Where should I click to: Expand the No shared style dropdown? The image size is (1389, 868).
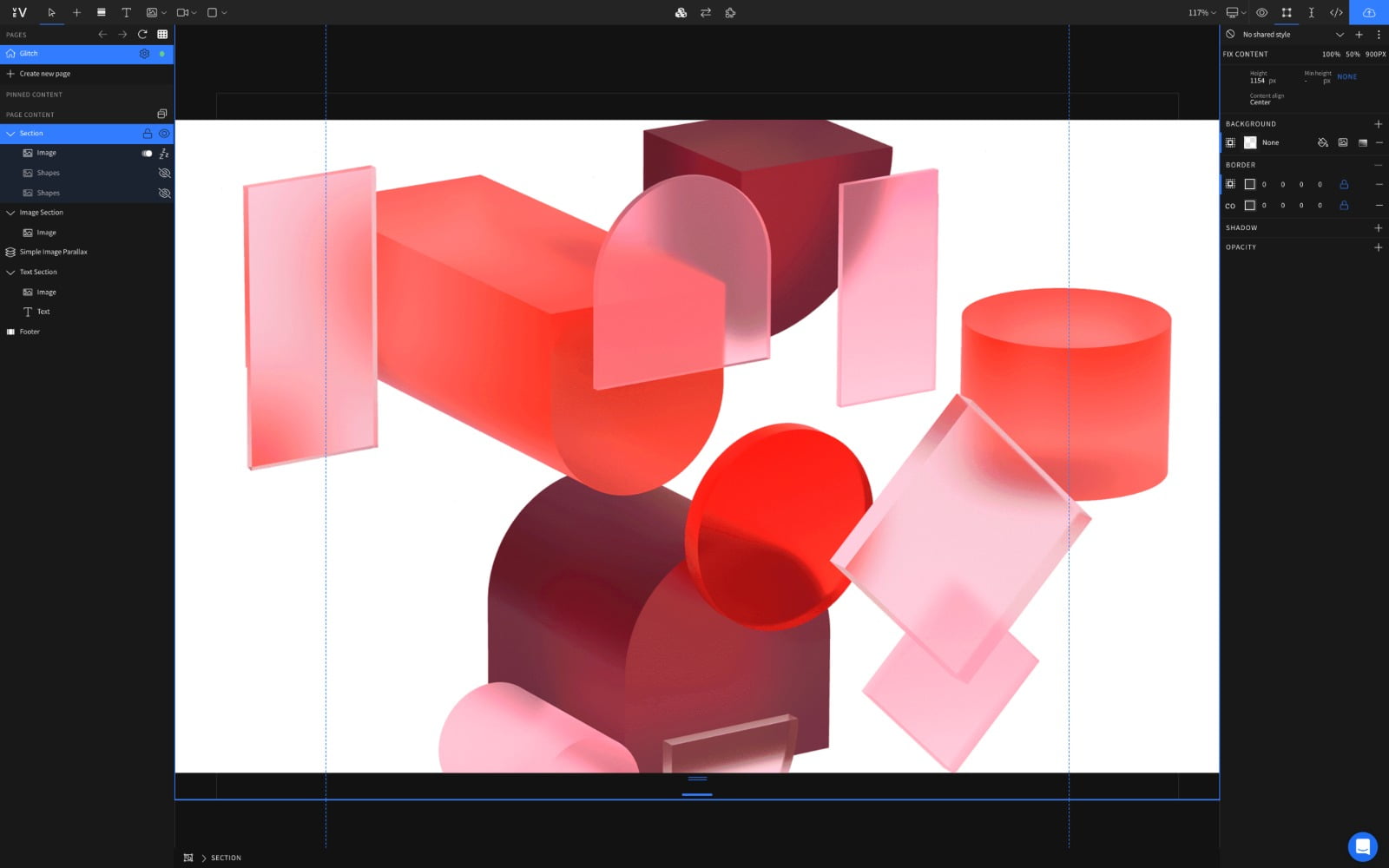coord(1340,35)
